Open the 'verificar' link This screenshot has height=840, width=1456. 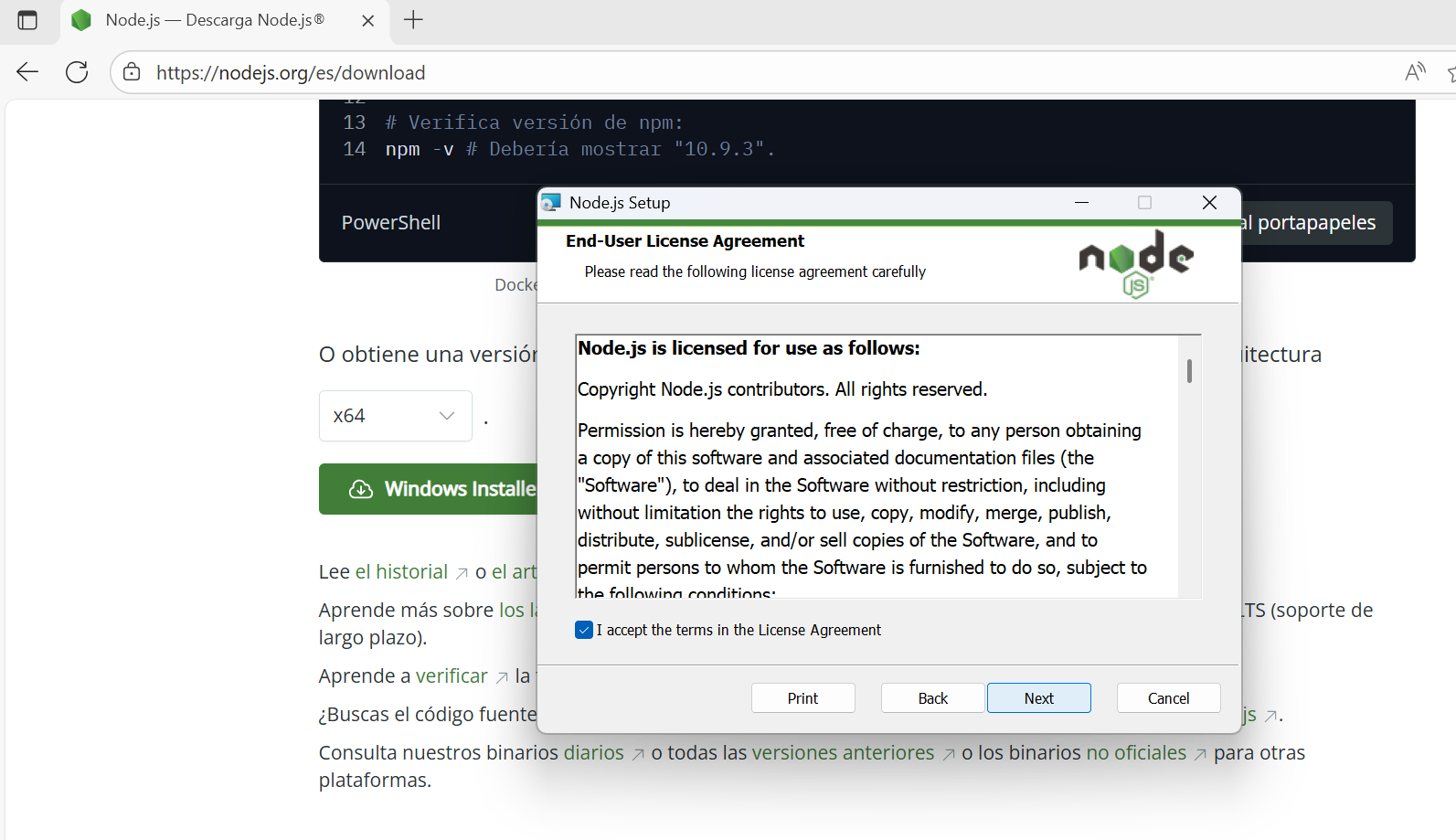coord(452,676)
